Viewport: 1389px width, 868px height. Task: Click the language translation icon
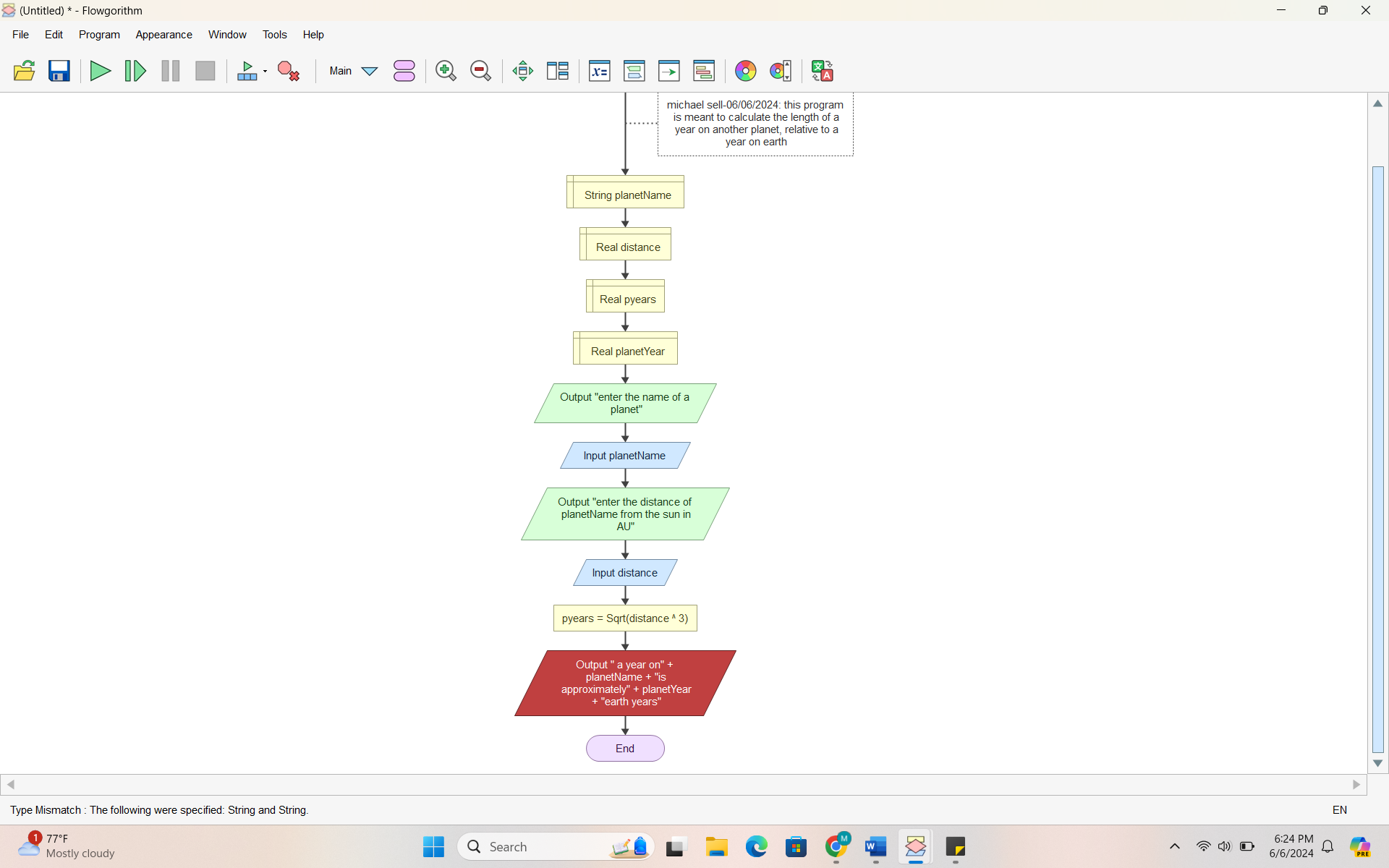tap(823, 71)
